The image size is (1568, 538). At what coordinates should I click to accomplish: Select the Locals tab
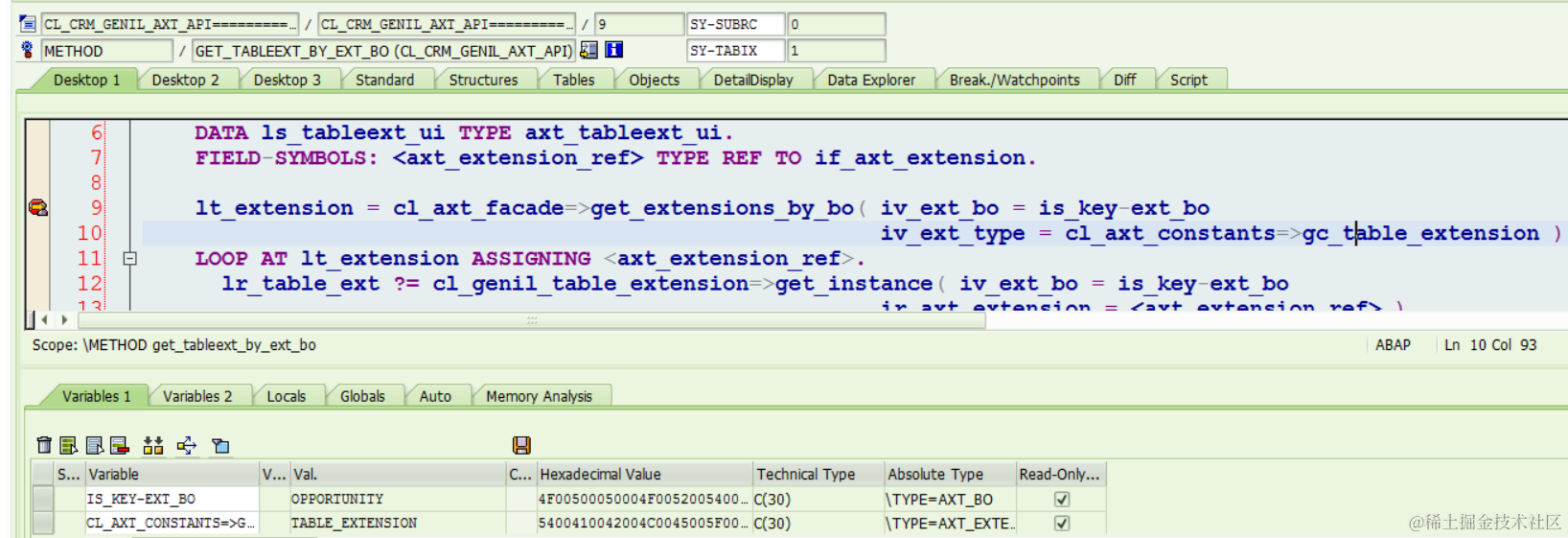286,396
